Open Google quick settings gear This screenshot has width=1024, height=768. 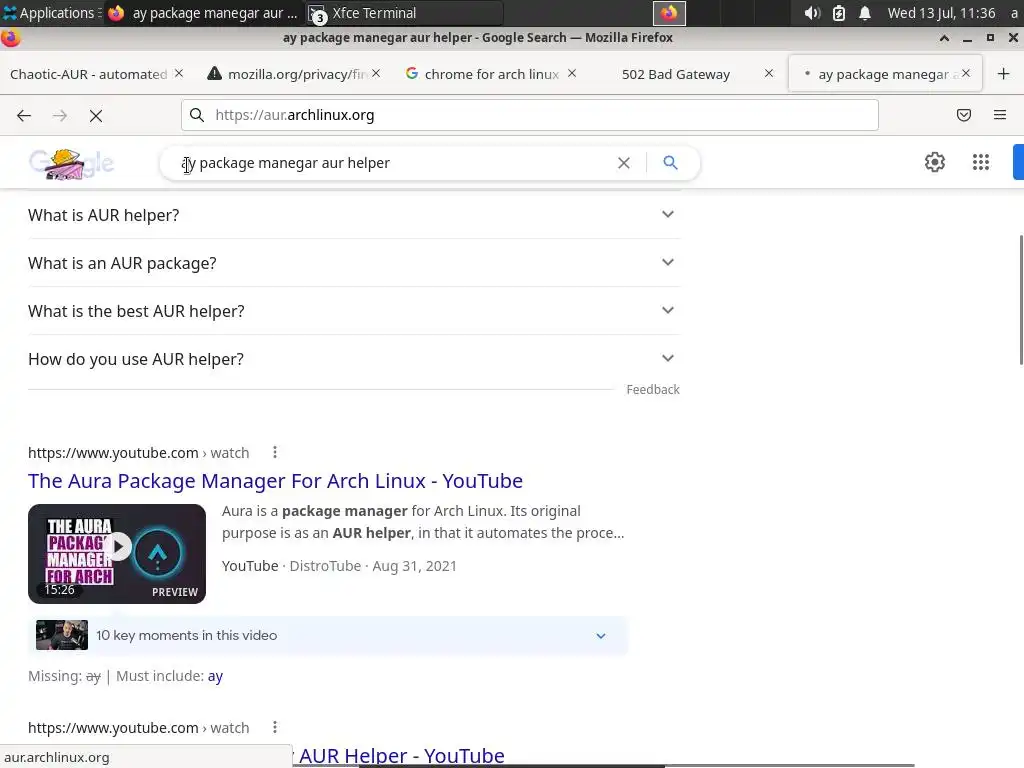point(935,162)
